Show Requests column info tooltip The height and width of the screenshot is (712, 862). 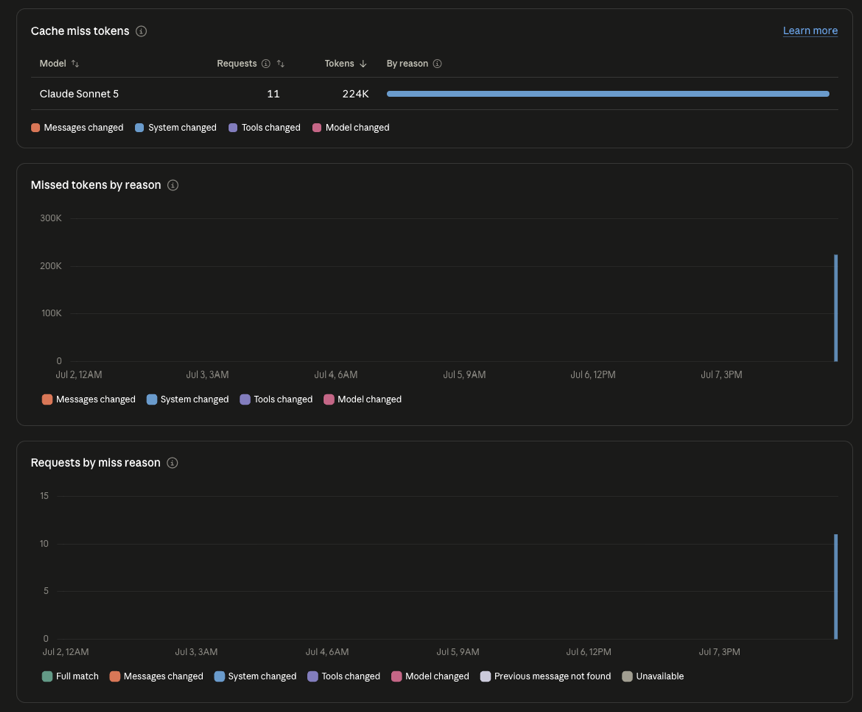point(266,64)
